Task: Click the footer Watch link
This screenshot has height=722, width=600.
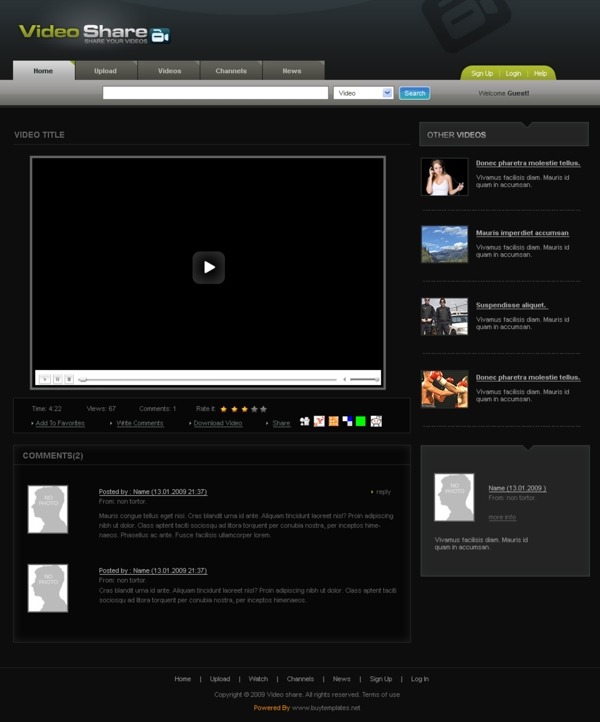Action: click(x=258, y=679)
